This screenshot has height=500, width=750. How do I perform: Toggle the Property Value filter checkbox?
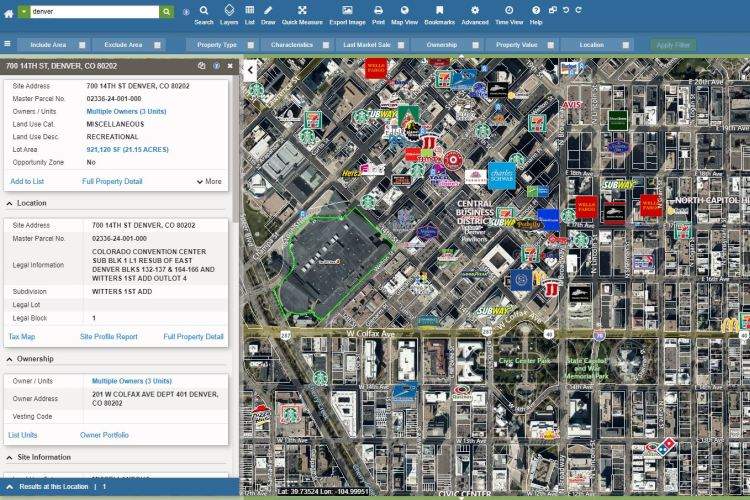(551, 45)
